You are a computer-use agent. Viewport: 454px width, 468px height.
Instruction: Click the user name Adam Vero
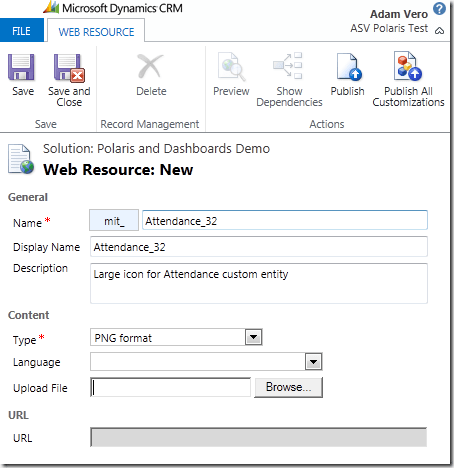click(399, 14)
